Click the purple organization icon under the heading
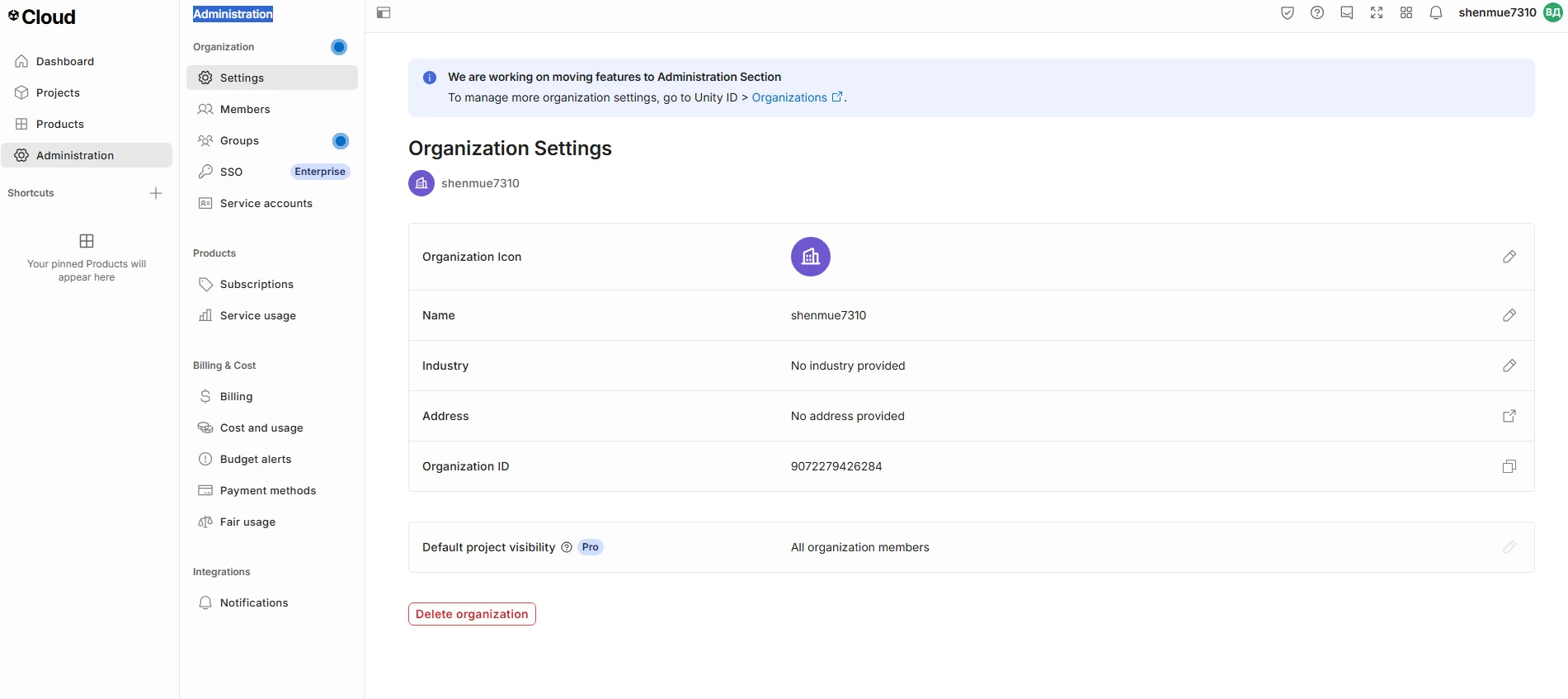This screenshot has width=1568, height=699. (421, 183)
